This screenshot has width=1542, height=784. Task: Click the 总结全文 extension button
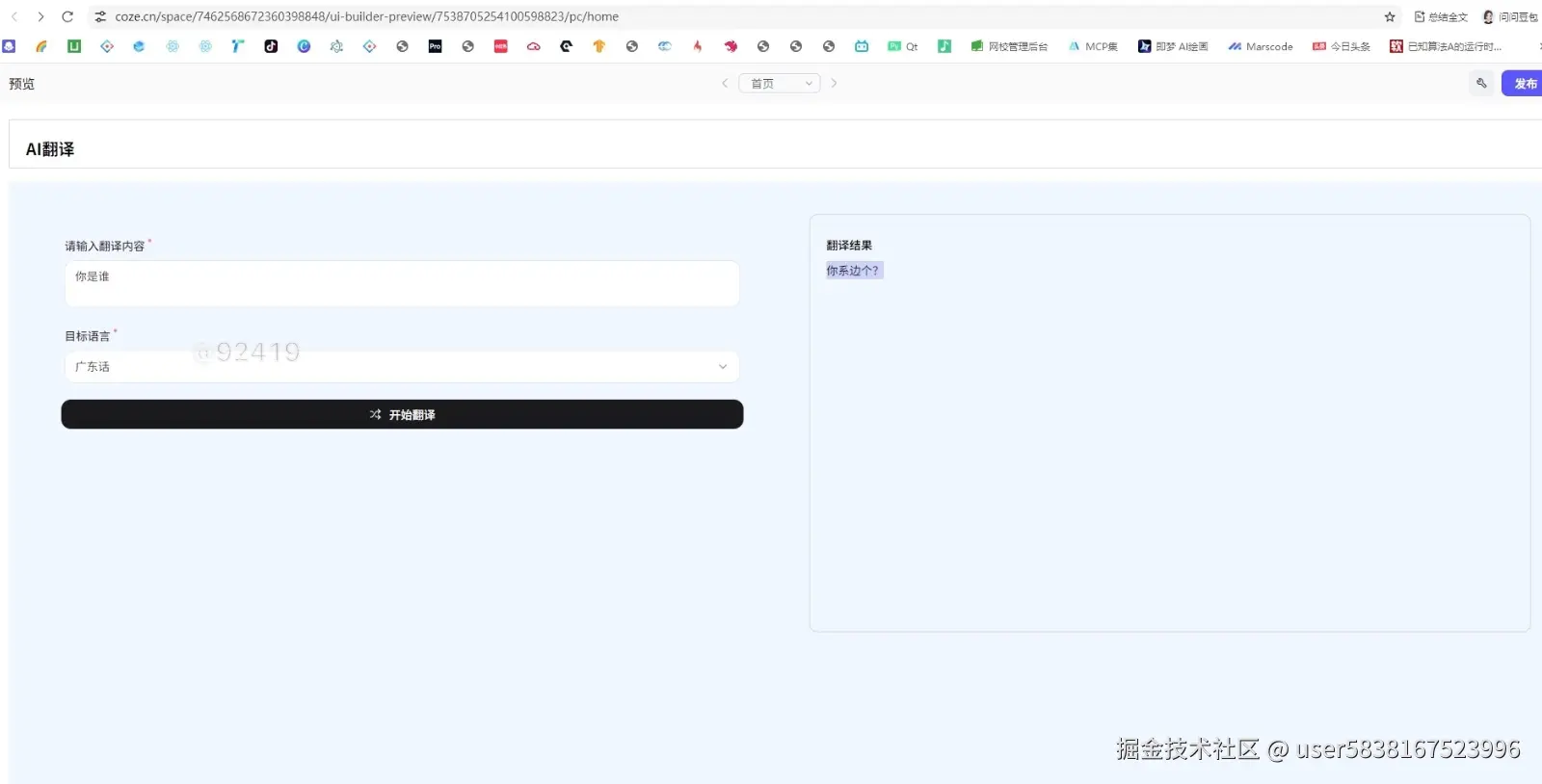(1441, 16)
